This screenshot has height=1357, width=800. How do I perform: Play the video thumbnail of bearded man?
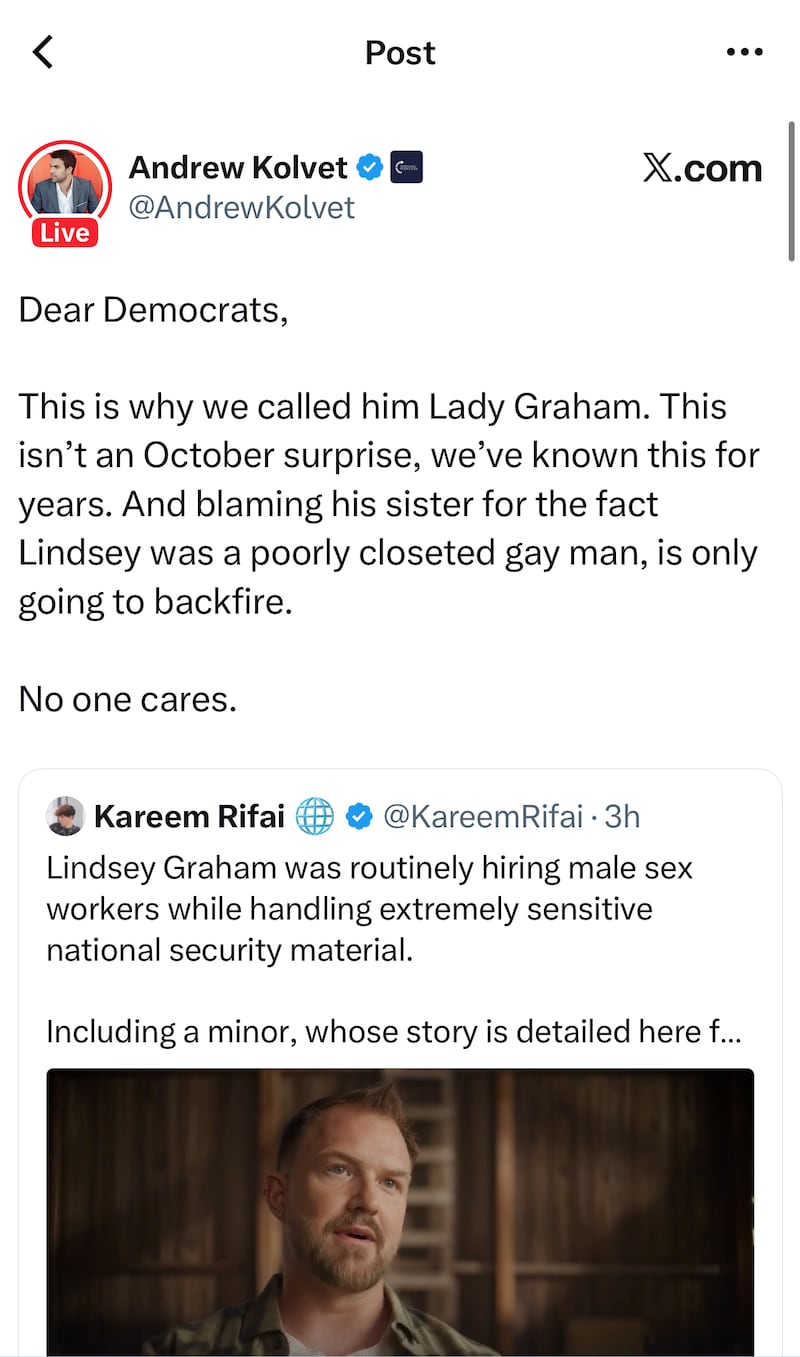click(400, 1212)
